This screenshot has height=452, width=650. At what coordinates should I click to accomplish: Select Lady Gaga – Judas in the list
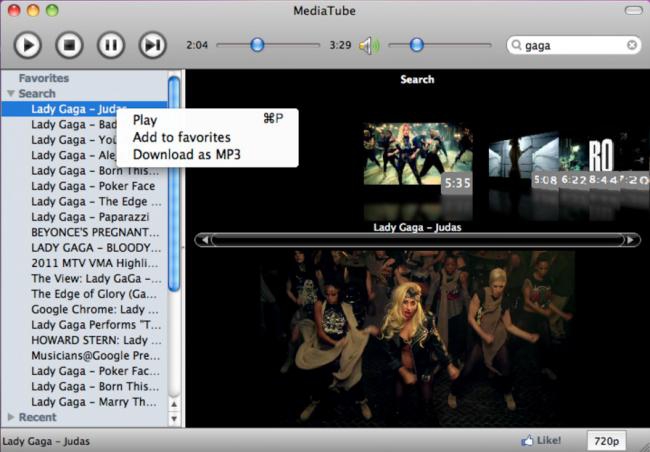pyautogui.click(x=84, y=109)
